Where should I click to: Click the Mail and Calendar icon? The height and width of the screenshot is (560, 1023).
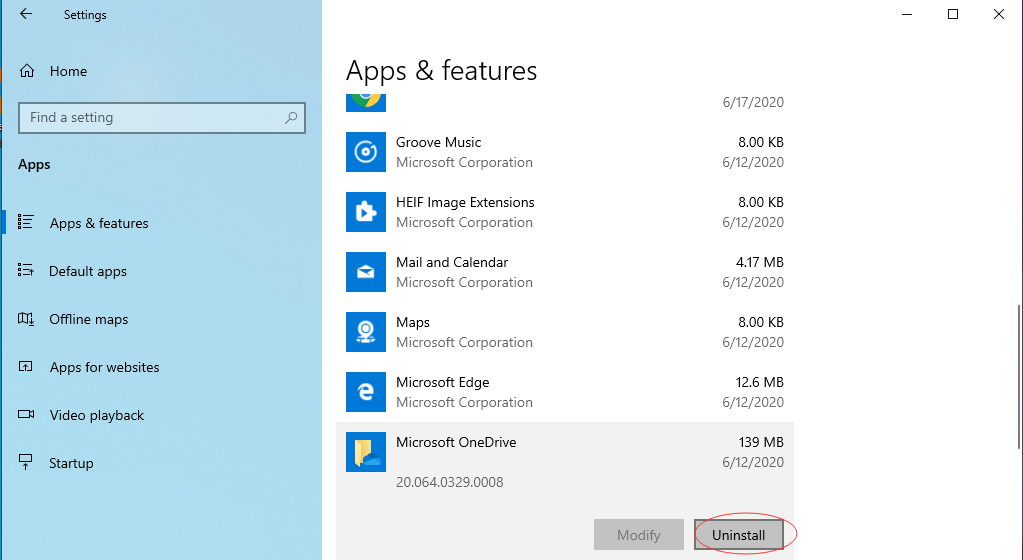[365, 272]
